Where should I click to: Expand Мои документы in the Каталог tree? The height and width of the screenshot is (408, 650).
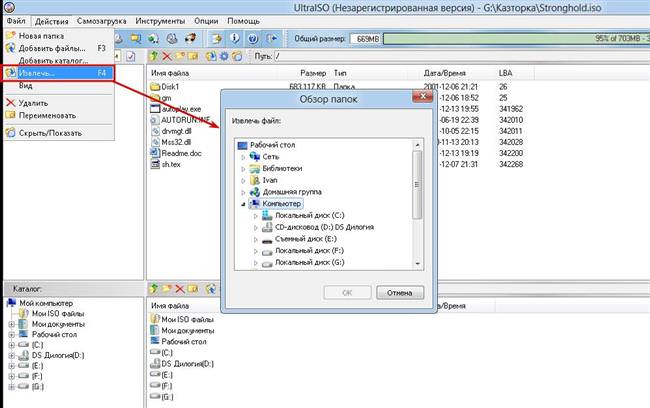(x=12, y=324)
